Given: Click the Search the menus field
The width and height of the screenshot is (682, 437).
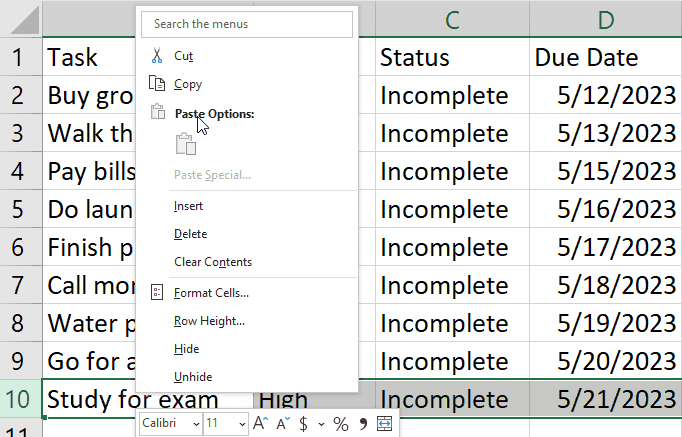Looking at the screenshot, I should 247,23.
